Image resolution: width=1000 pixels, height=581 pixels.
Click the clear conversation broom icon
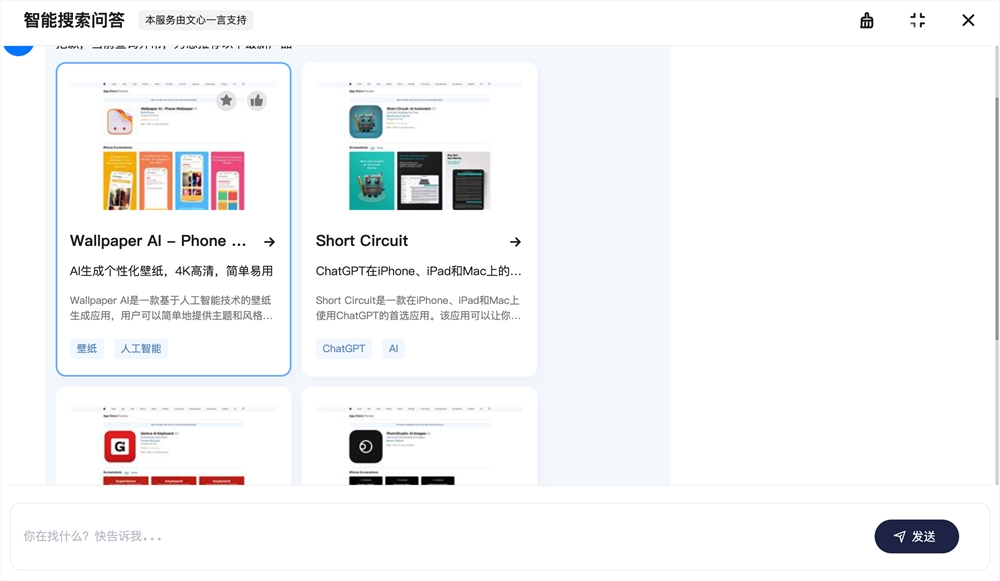coord(867,20)
